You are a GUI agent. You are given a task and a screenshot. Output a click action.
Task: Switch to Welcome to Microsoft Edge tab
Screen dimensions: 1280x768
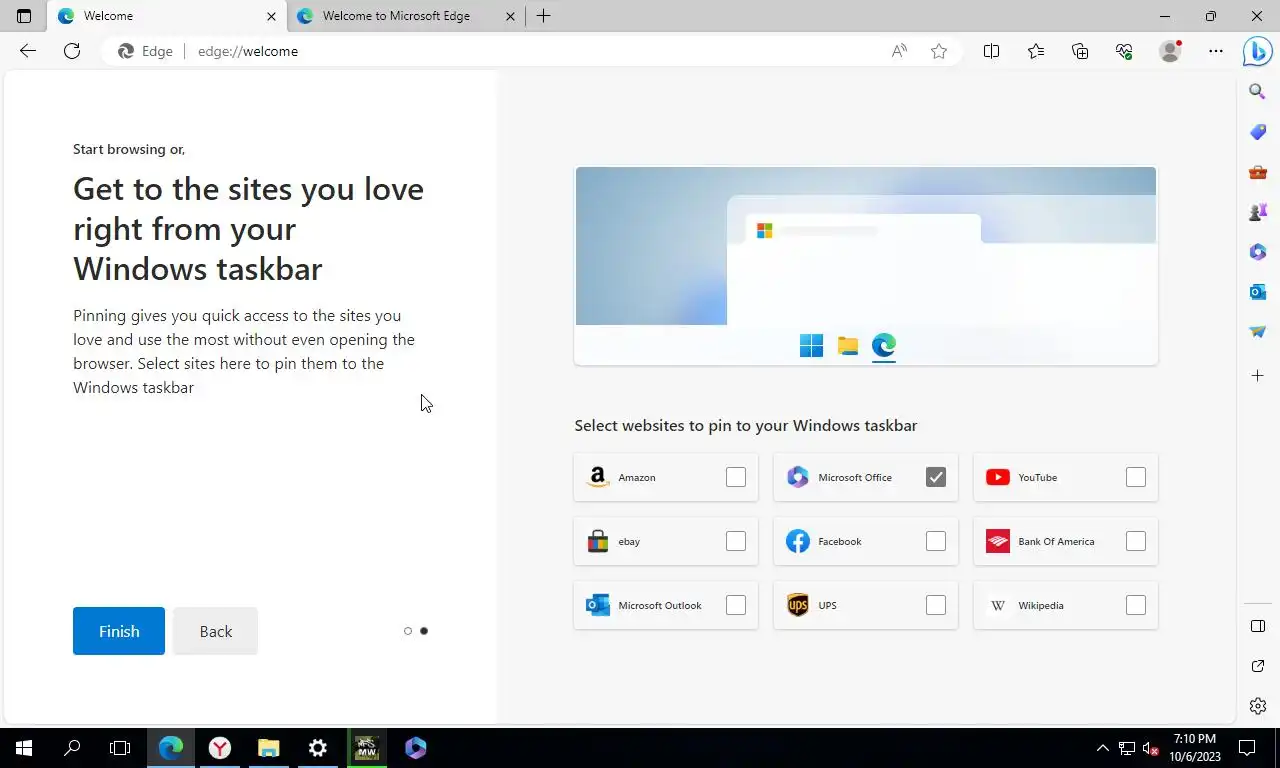(x=405, y=16)
